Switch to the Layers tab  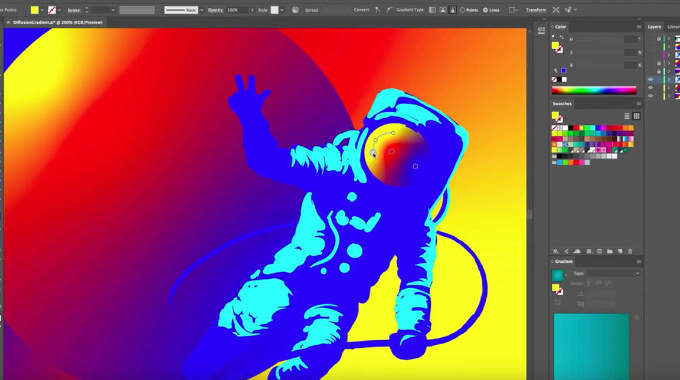pyautogui.click(x=654, y=27)
